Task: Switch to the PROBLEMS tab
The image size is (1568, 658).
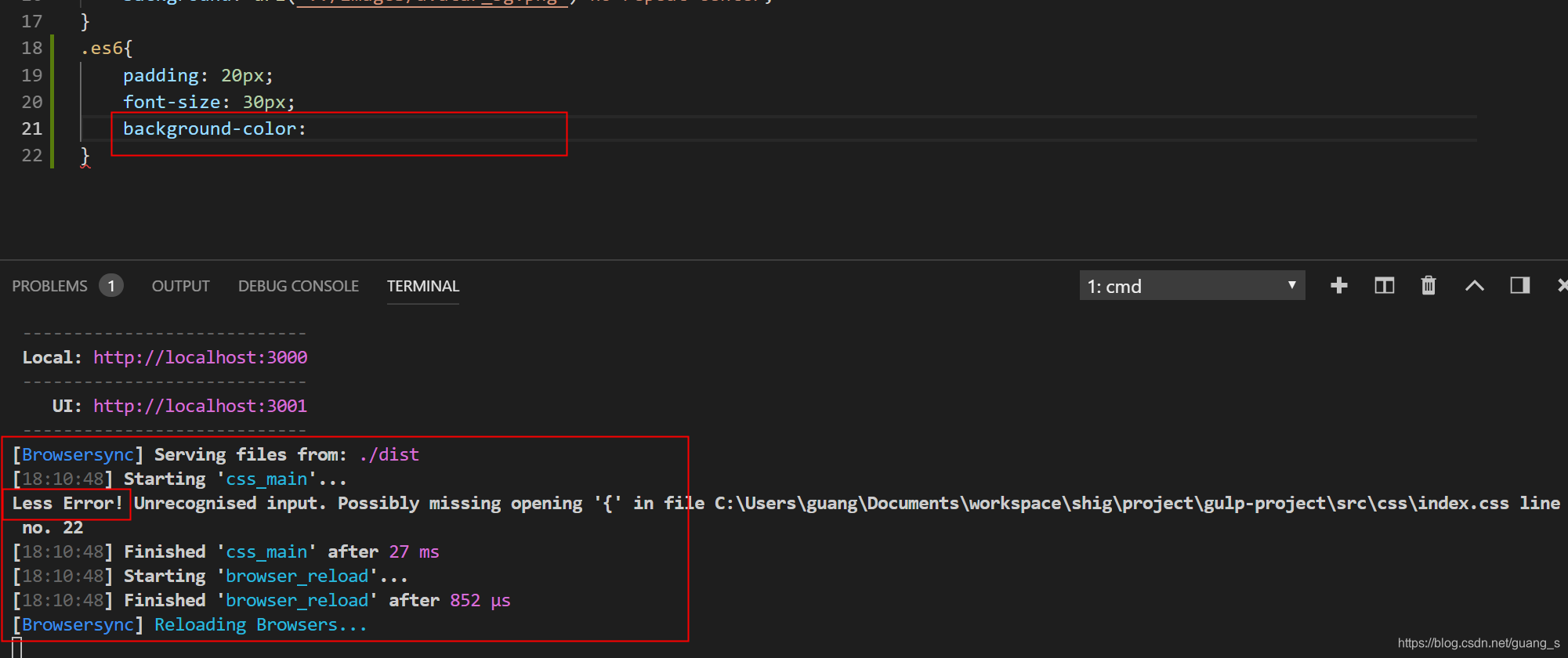Action: click(49, 286)
